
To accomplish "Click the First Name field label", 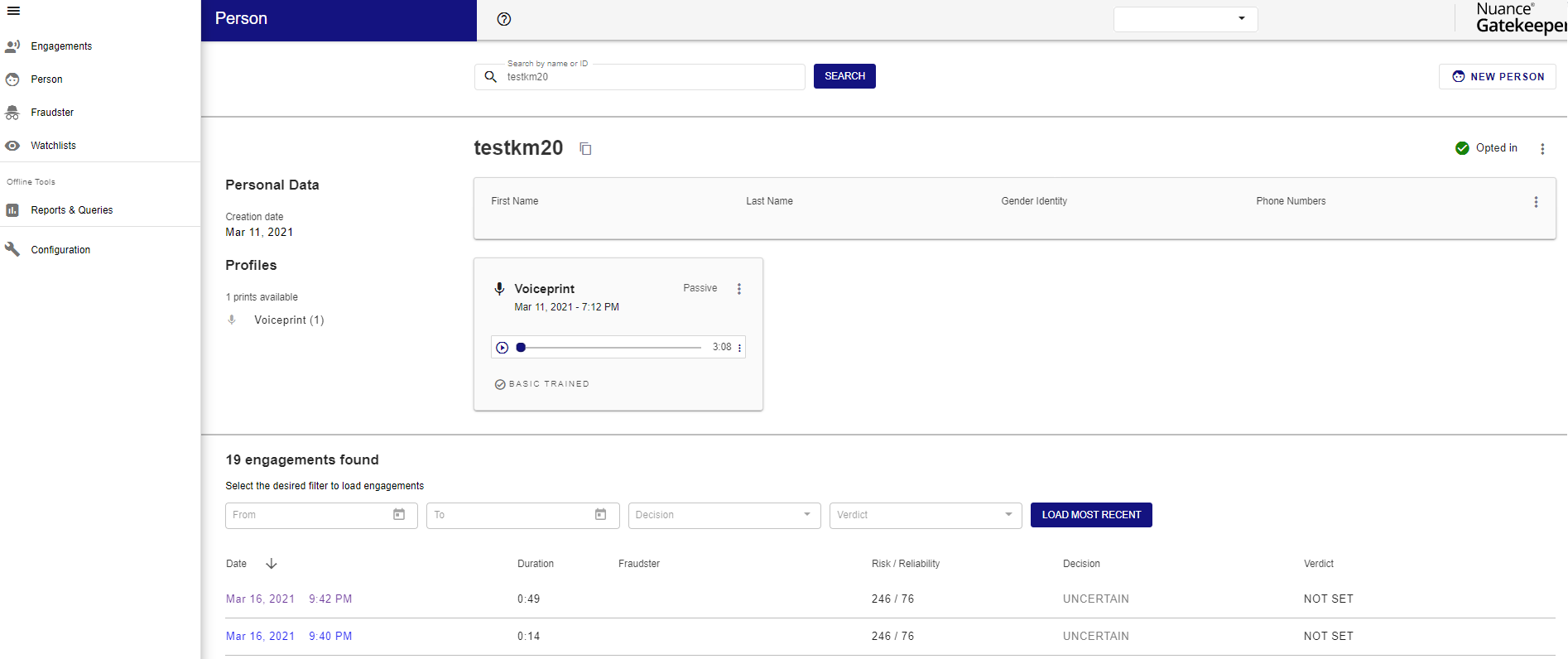I will click(515, 201).
